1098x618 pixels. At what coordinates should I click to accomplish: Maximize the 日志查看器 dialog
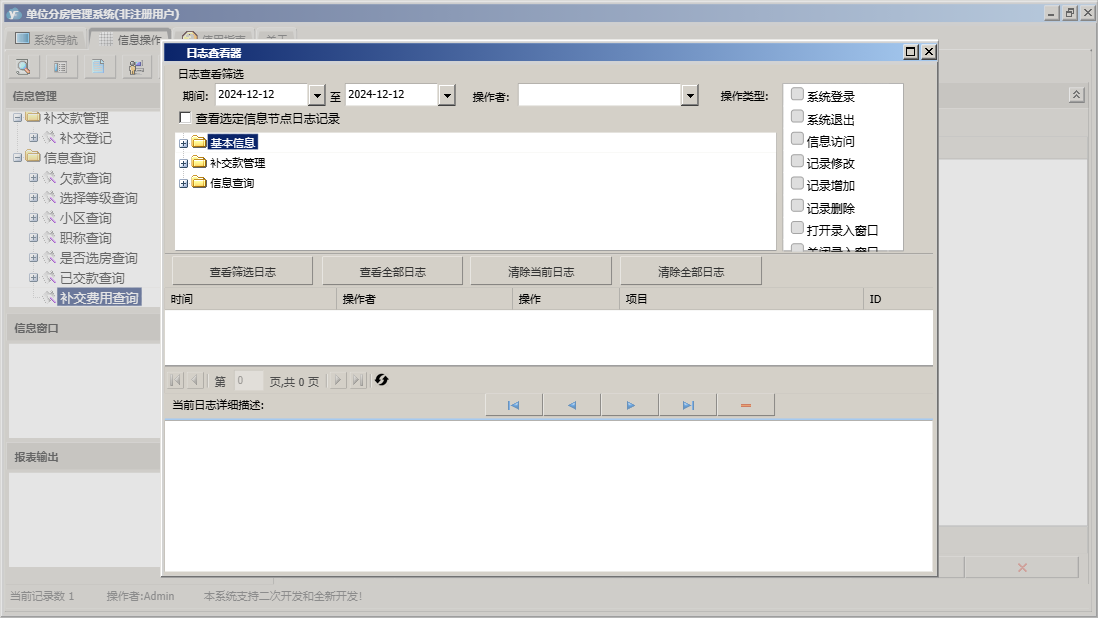coord(910,52)
